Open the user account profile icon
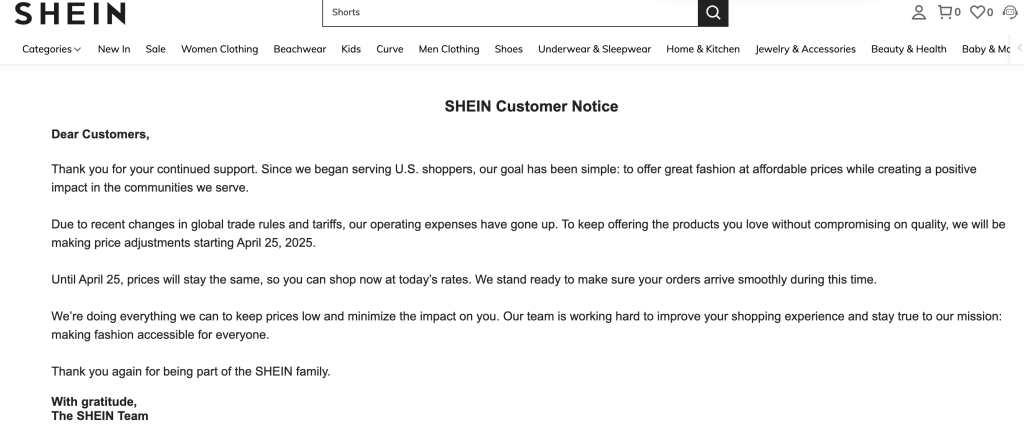This screenshot has height=430, width=1024. tap(918, 12)
